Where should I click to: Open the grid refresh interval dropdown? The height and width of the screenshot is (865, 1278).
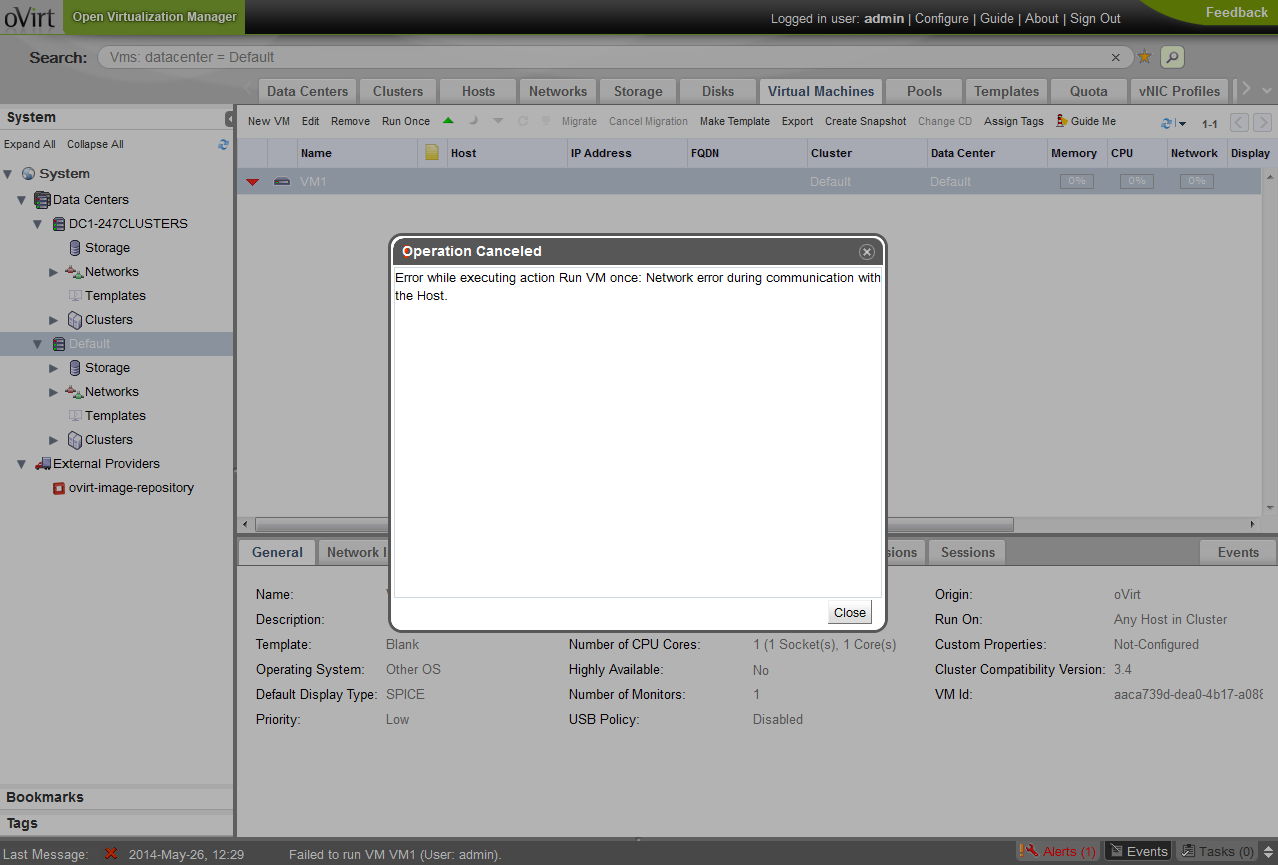tap(1182, 124)
